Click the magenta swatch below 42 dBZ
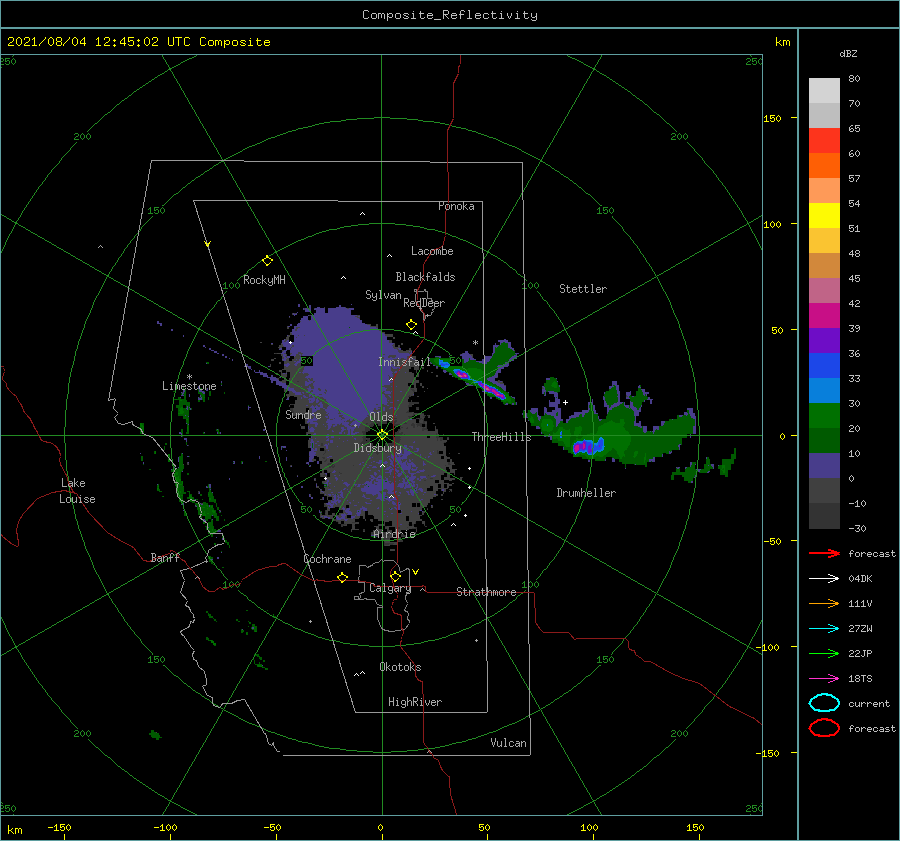The width and height of the screenshot is (900, 841). coord(824,316)
